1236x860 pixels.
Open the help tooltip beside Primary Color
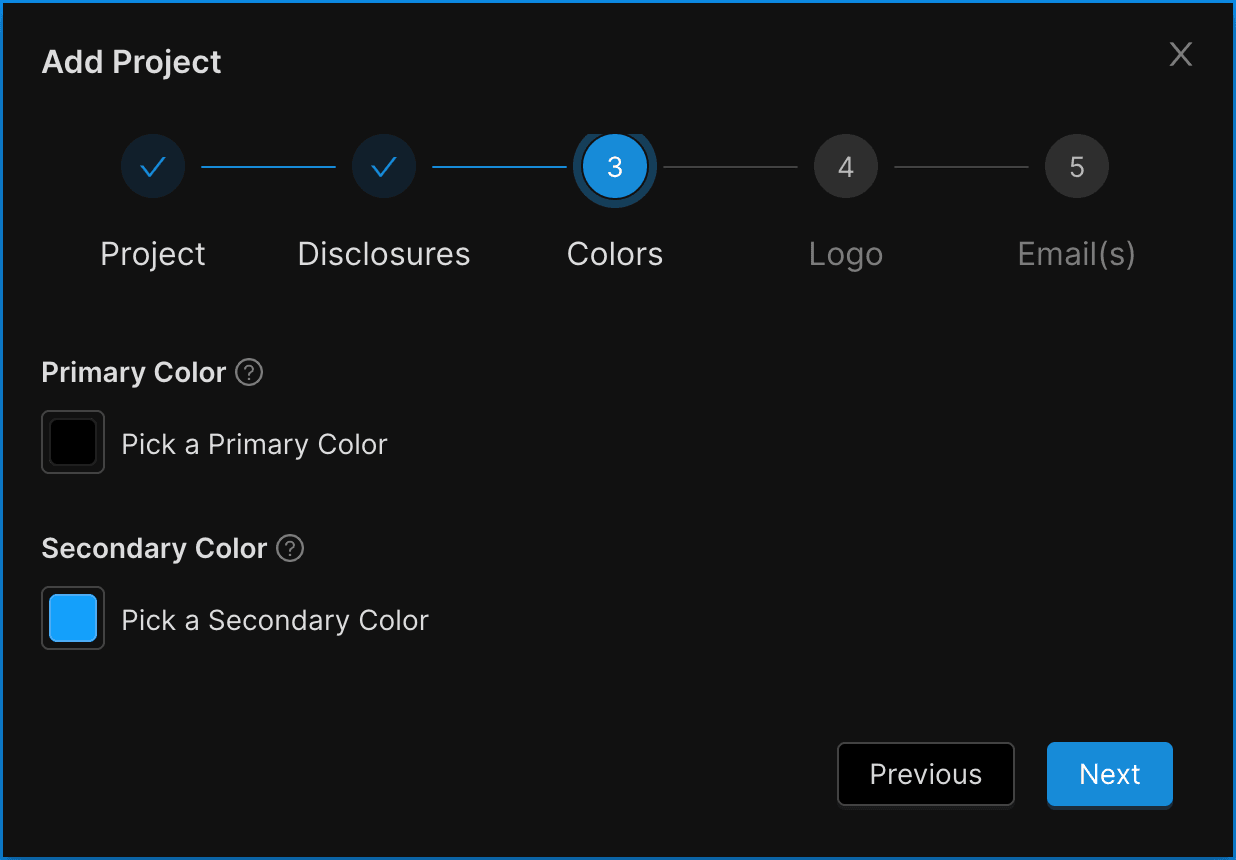(249, 373)
